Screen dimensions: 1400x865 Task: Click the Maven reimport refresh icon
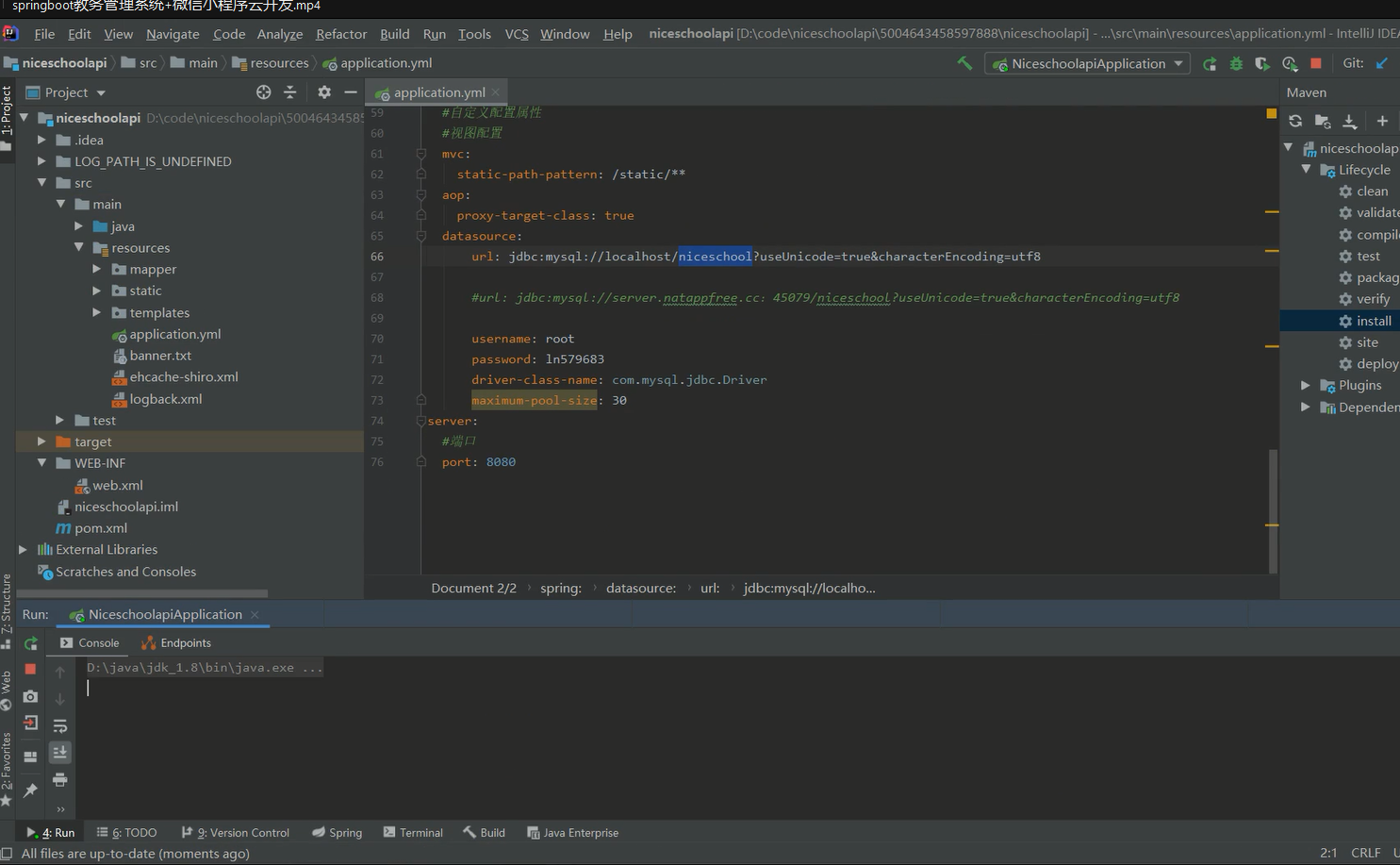click(x=1295, y=121)
